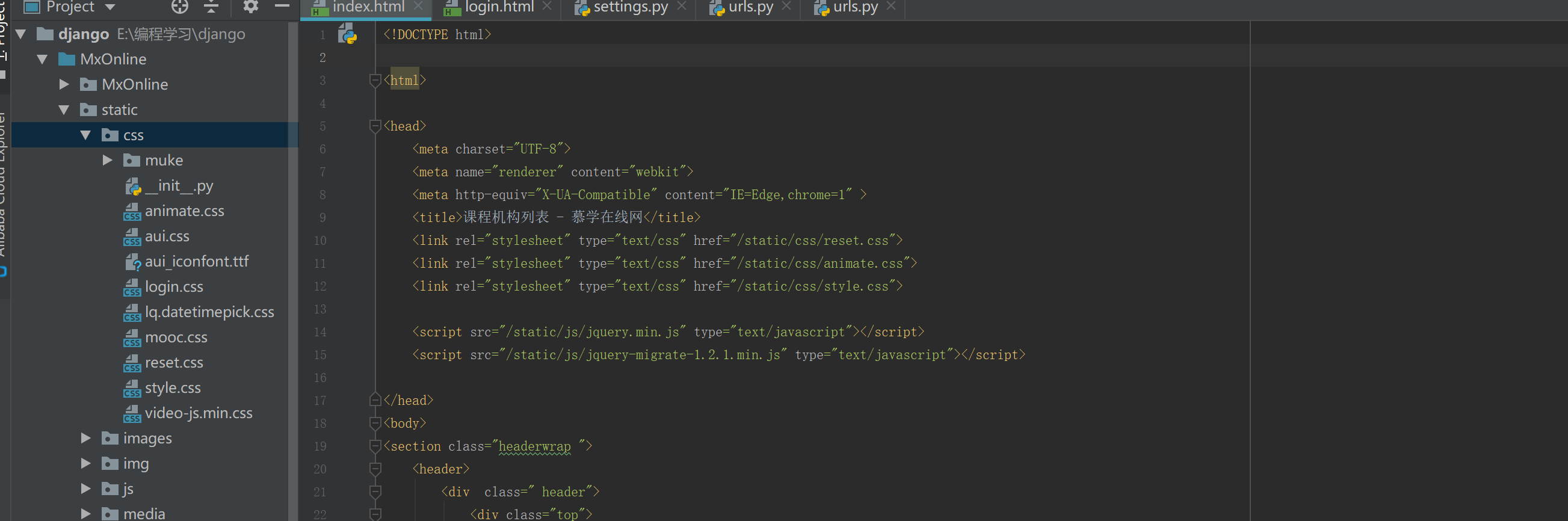The width and height of the screenshot is (1568, 521).
Task: Collapse the static folder arrow
Action: (x=64, y=110)
